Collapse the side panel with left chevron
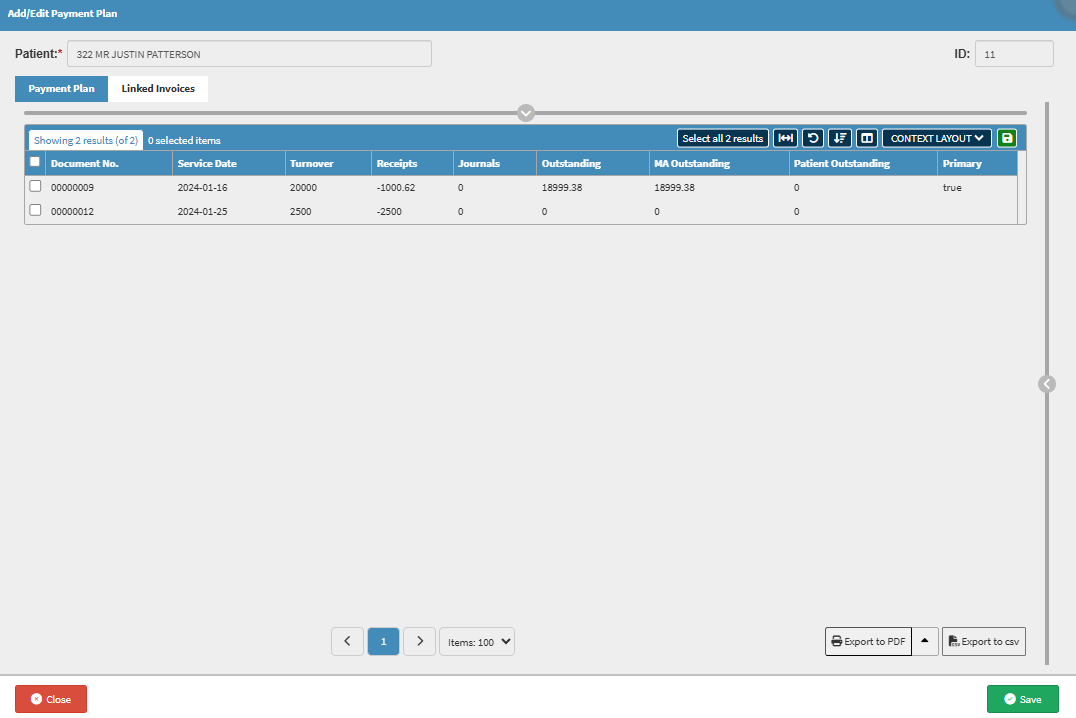Viewport: 1076px width, 718px height. pyautogui.click(x=1046, y=383)
